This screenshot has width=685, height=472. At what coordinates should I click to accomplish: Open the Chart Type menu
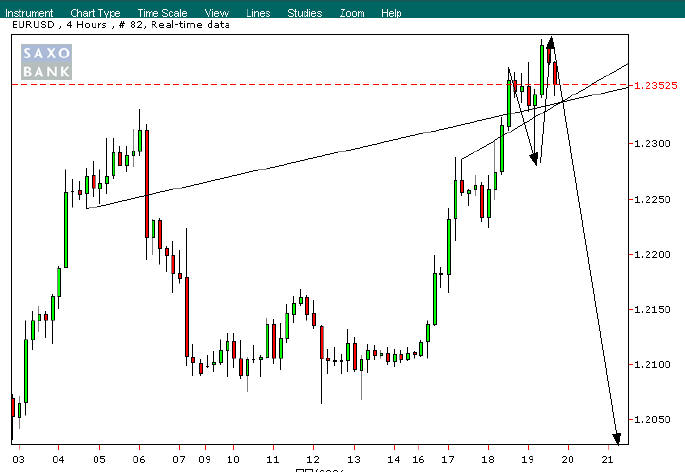95,13
